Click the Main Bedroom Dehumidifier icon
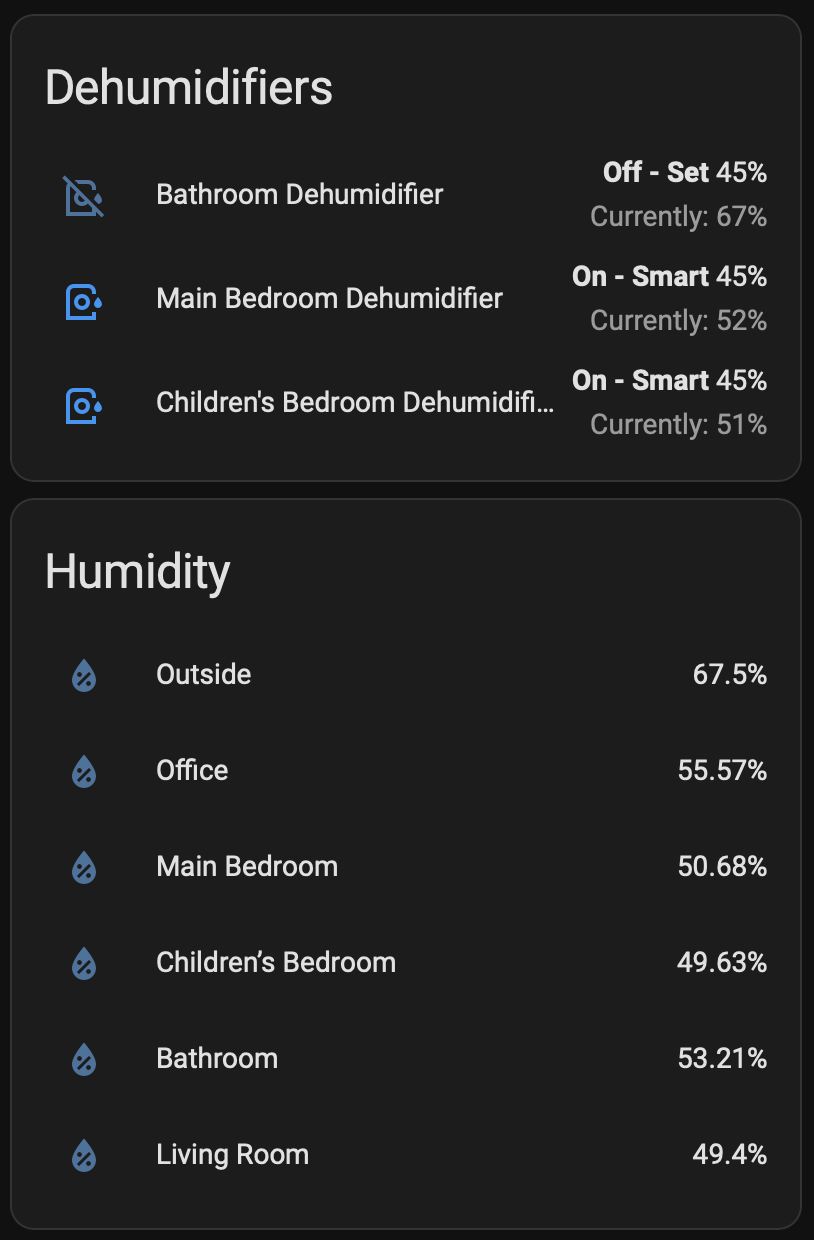Screen dimensions: 814x1240 tap(84, 302)
